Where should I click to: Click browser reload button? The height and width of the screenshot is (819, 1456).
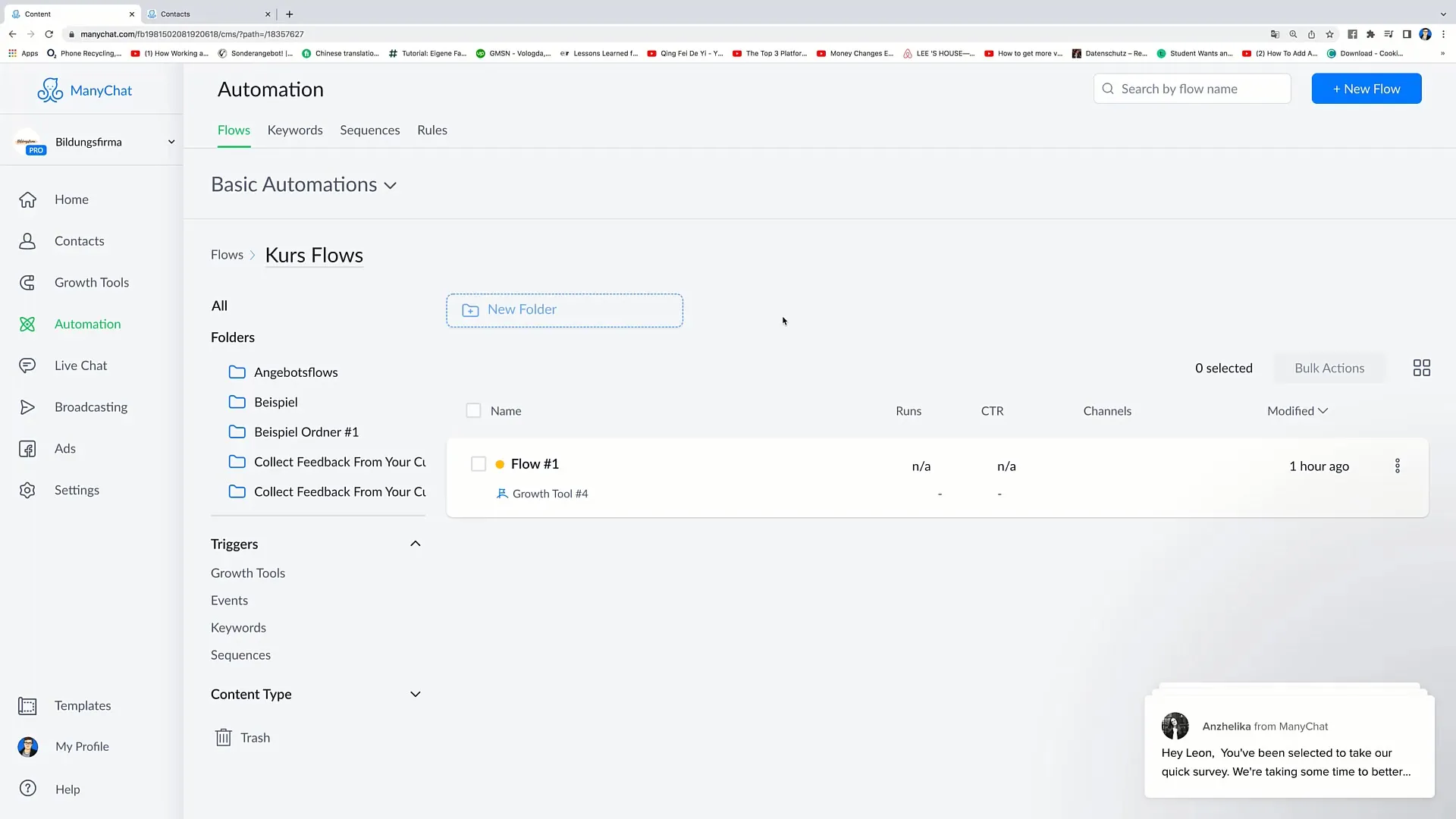coord(49,34)
